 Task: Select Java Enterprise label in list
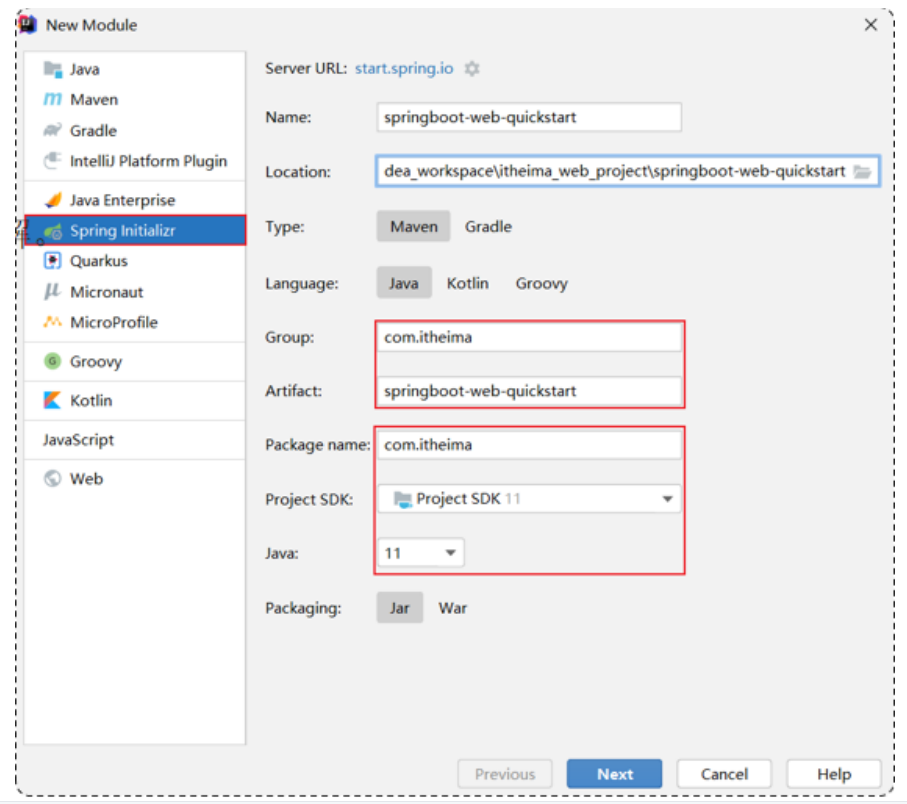[122, 200]
